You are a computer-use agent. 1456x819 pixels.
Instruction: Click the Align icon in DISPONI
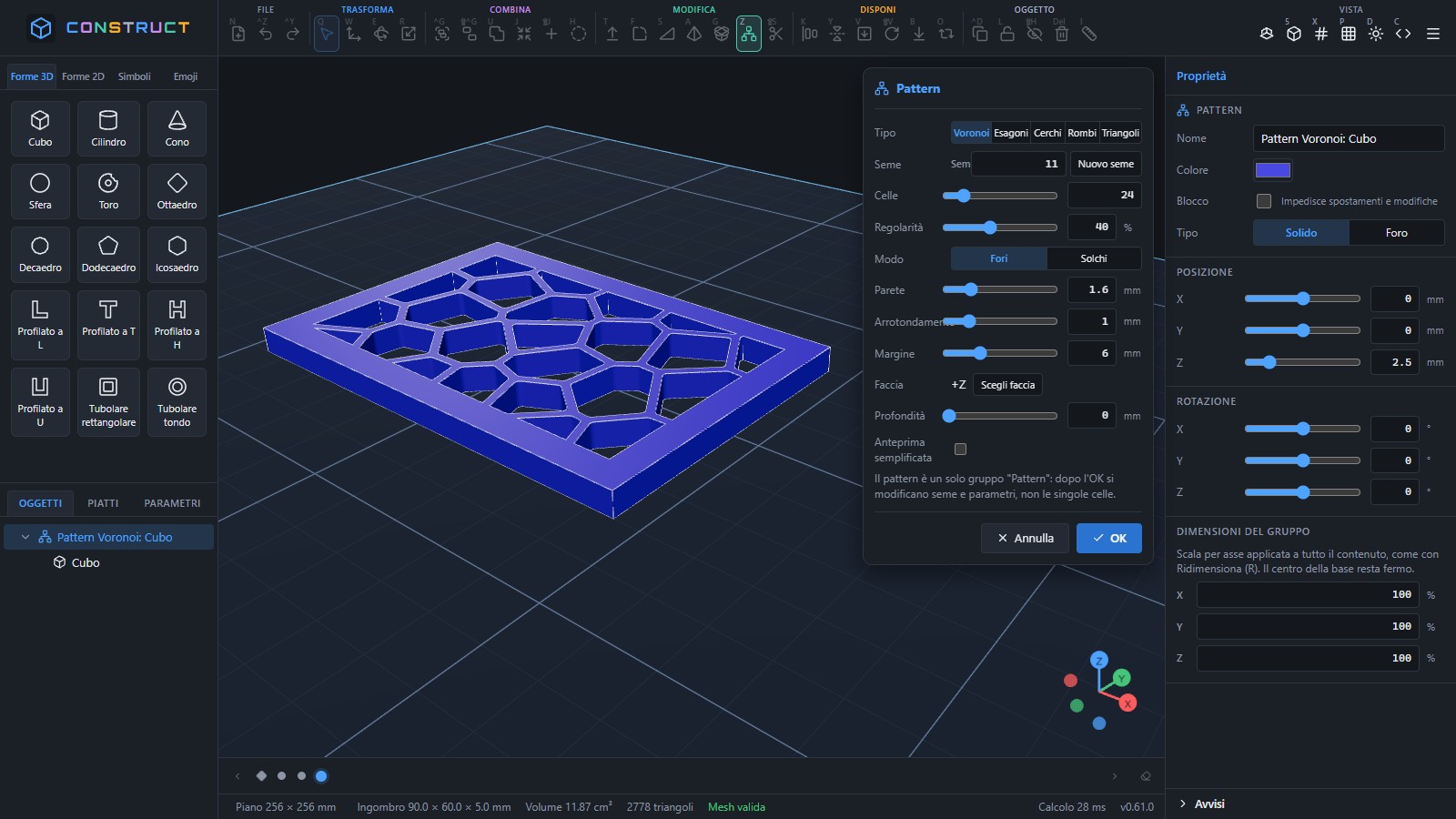click(x=810, y=34)
